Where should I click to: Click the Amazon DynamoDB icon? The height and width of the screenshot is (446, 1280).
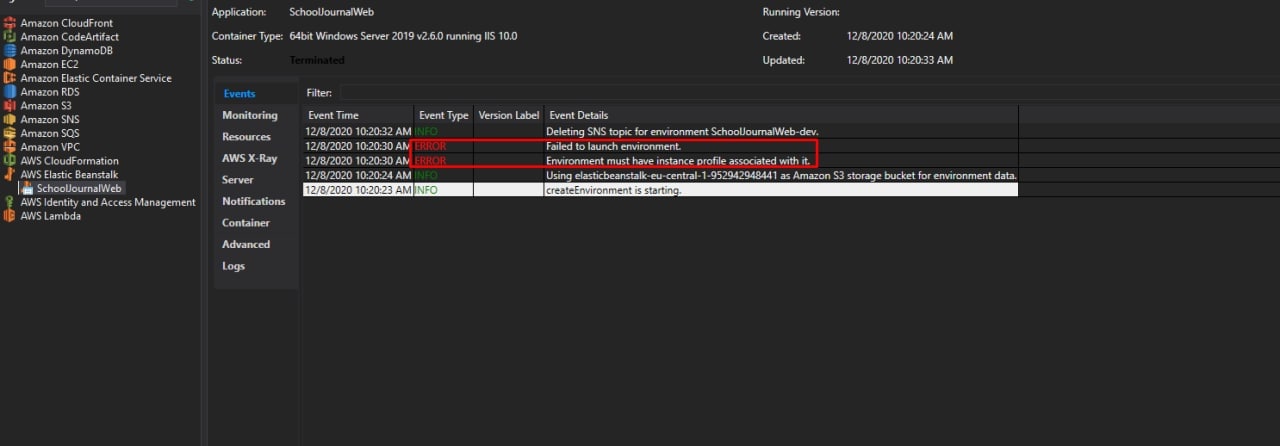10,51
